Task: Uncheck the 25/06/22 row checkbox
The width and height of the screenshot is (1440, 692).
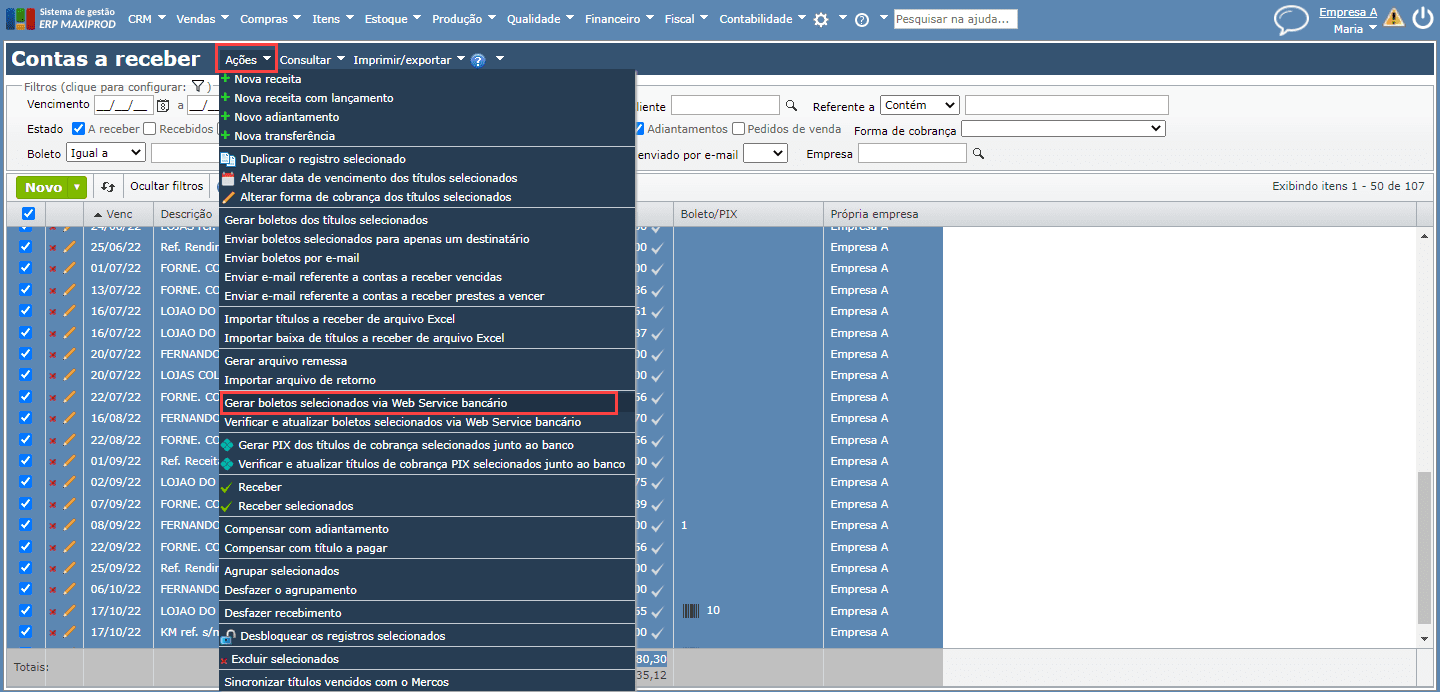Action: pyautogui.click(x=26, y=247)
